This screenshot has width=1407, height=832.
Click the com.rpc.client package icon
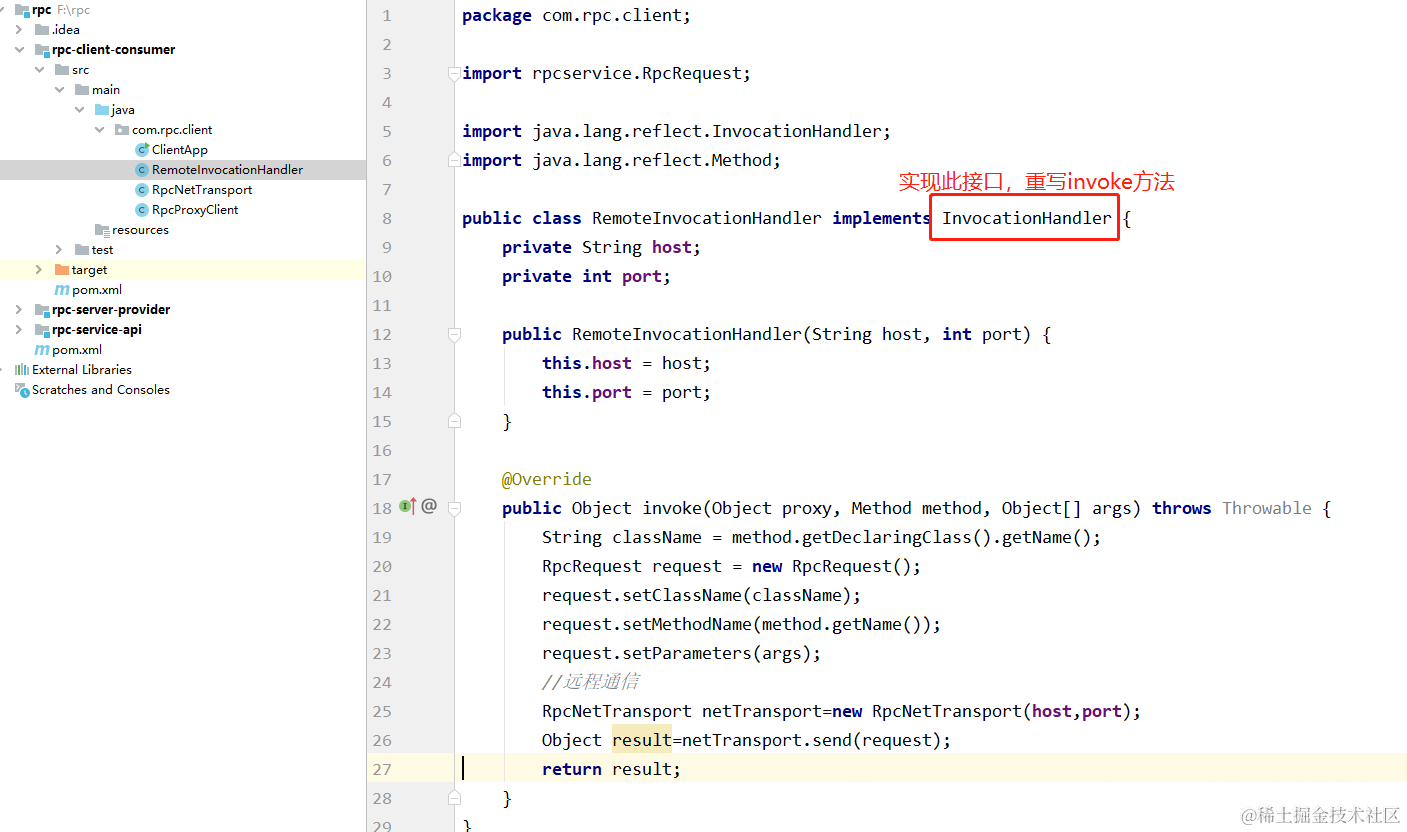click(x=122, y=130)
